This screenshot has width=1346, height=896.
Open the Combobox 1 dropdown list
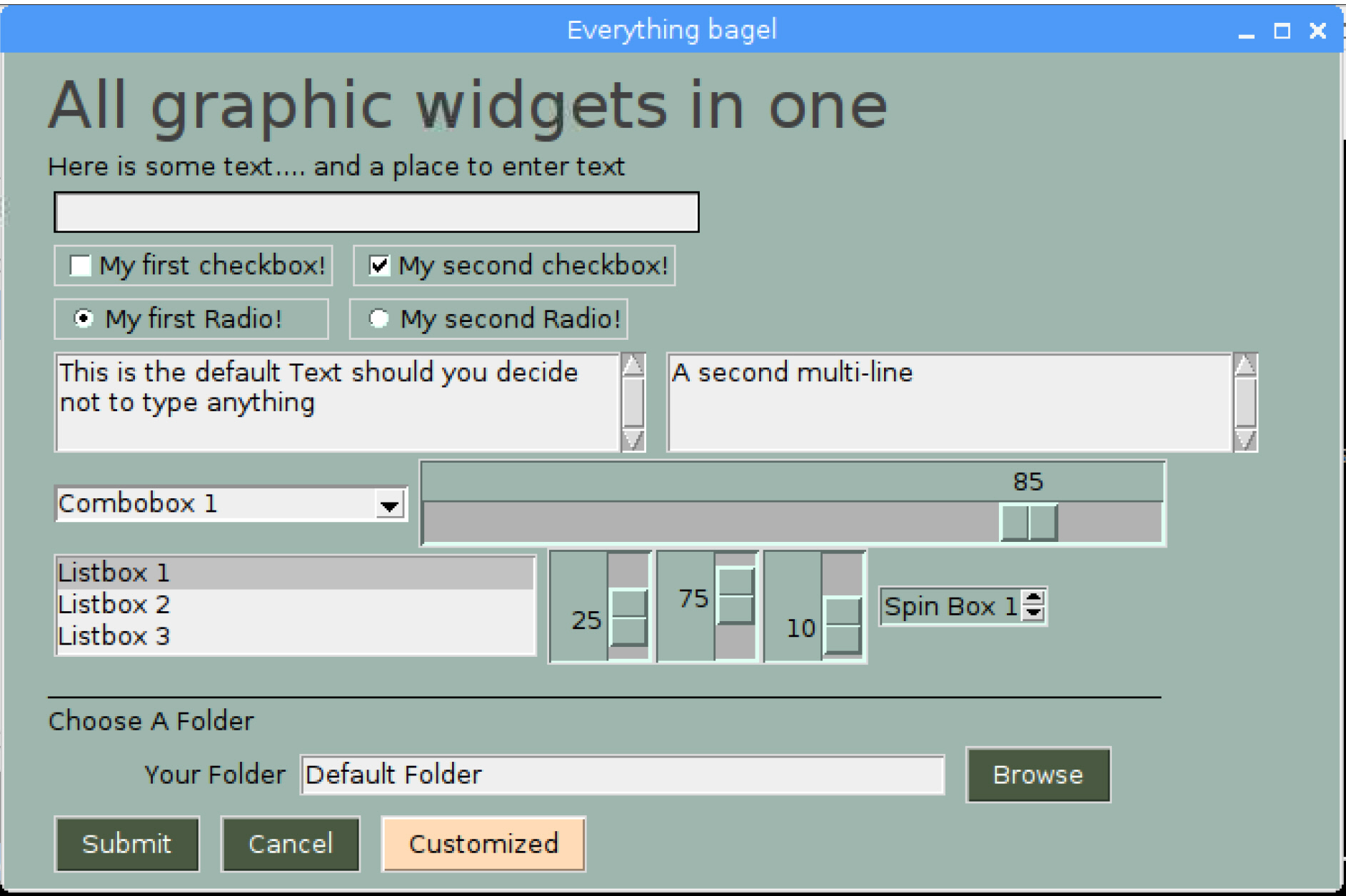pyautogui.click(x=390, y=505)
